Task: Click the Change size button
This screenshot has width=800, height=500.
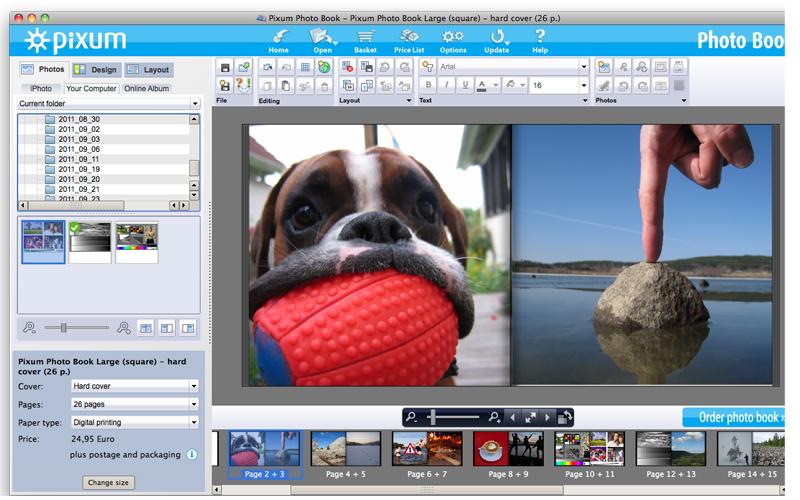Action: tap(109, 482)
